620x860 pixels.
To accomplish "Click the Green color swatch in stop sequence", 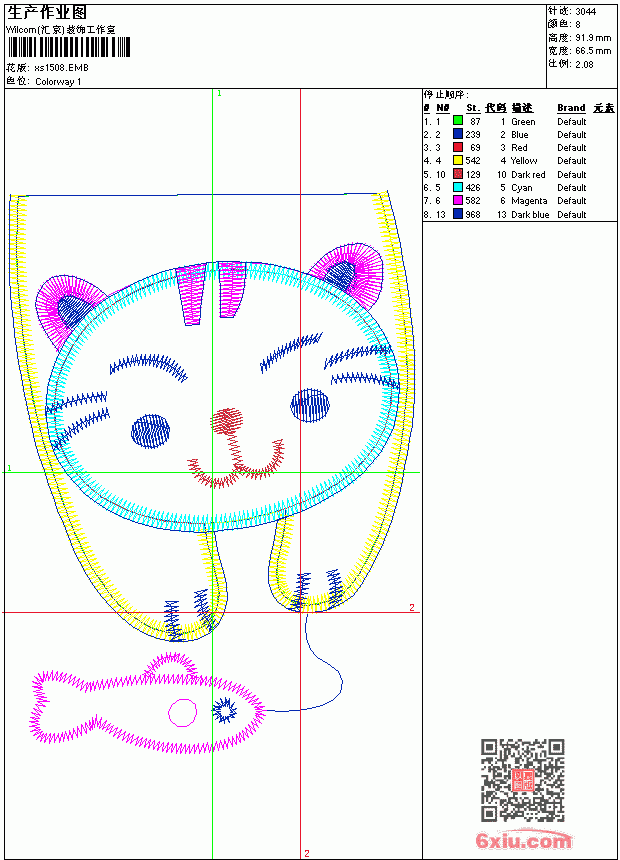I will [458, 121].
